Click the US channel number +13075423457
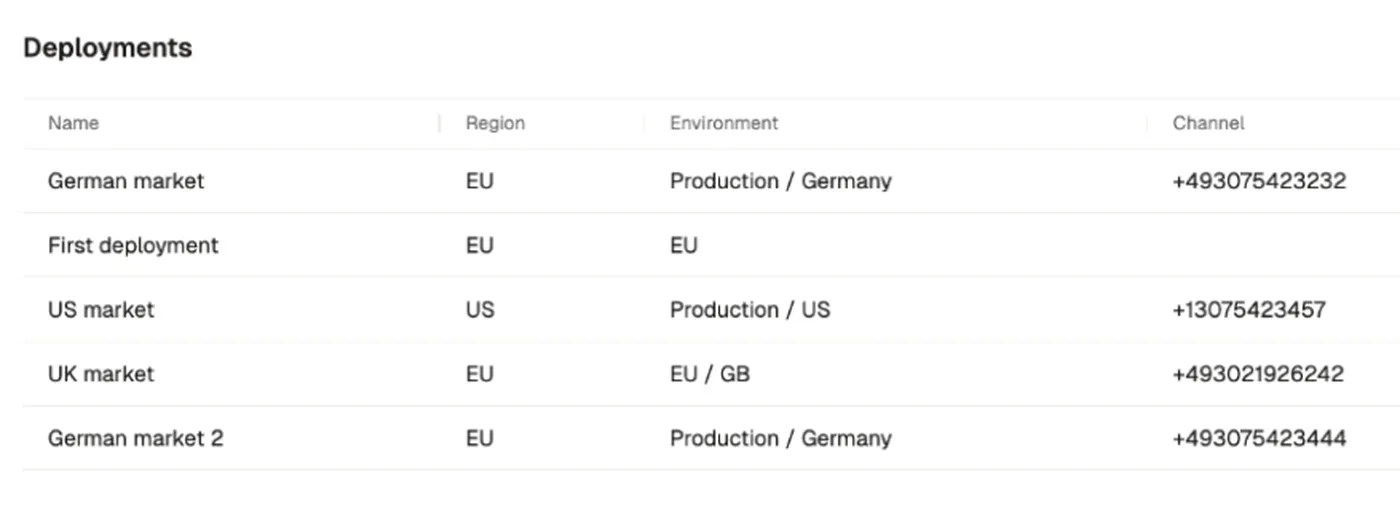Screen dimensions: 1400x520 point(1249,310)
